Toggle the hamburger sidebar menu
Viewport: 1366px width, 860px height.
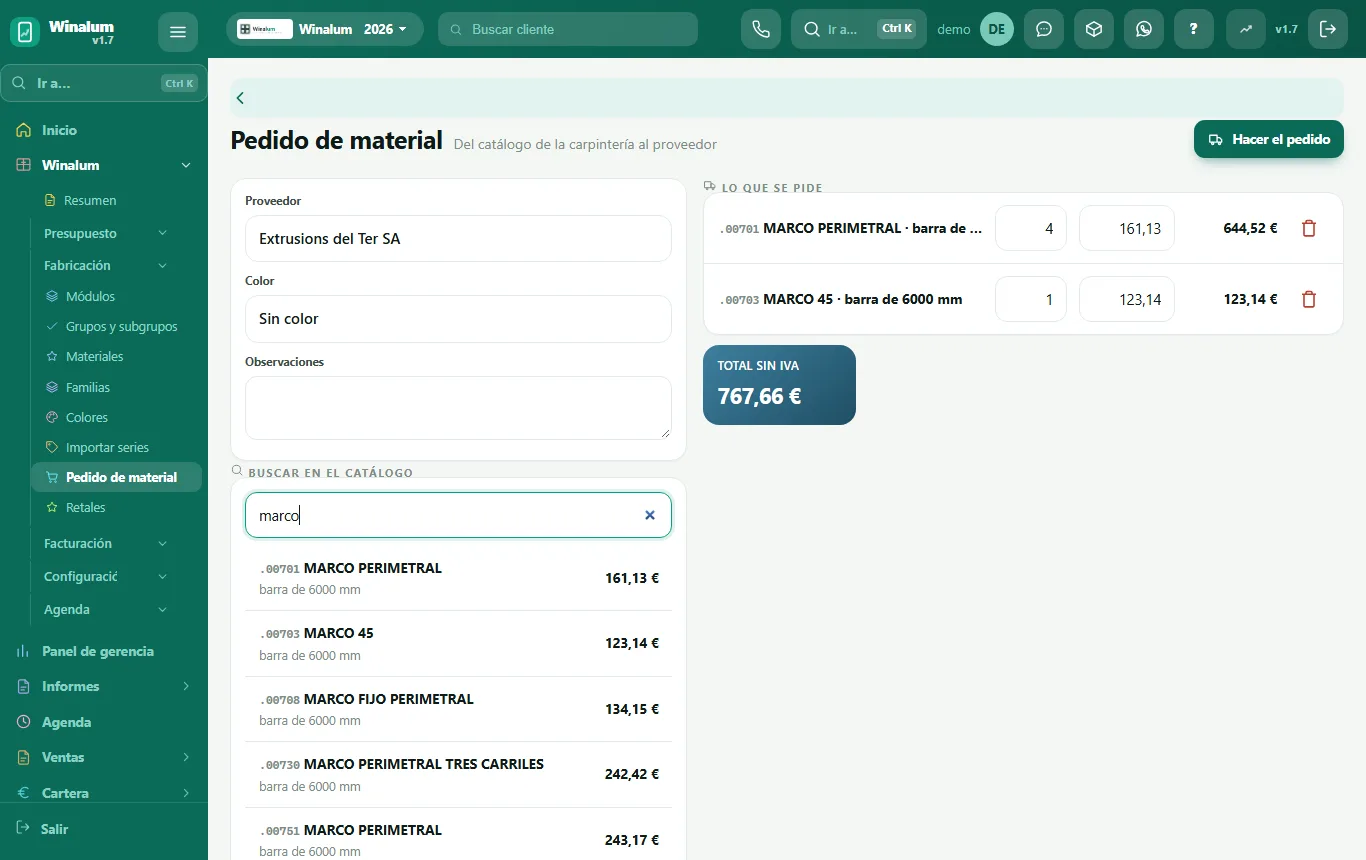[x=178, y=32]
